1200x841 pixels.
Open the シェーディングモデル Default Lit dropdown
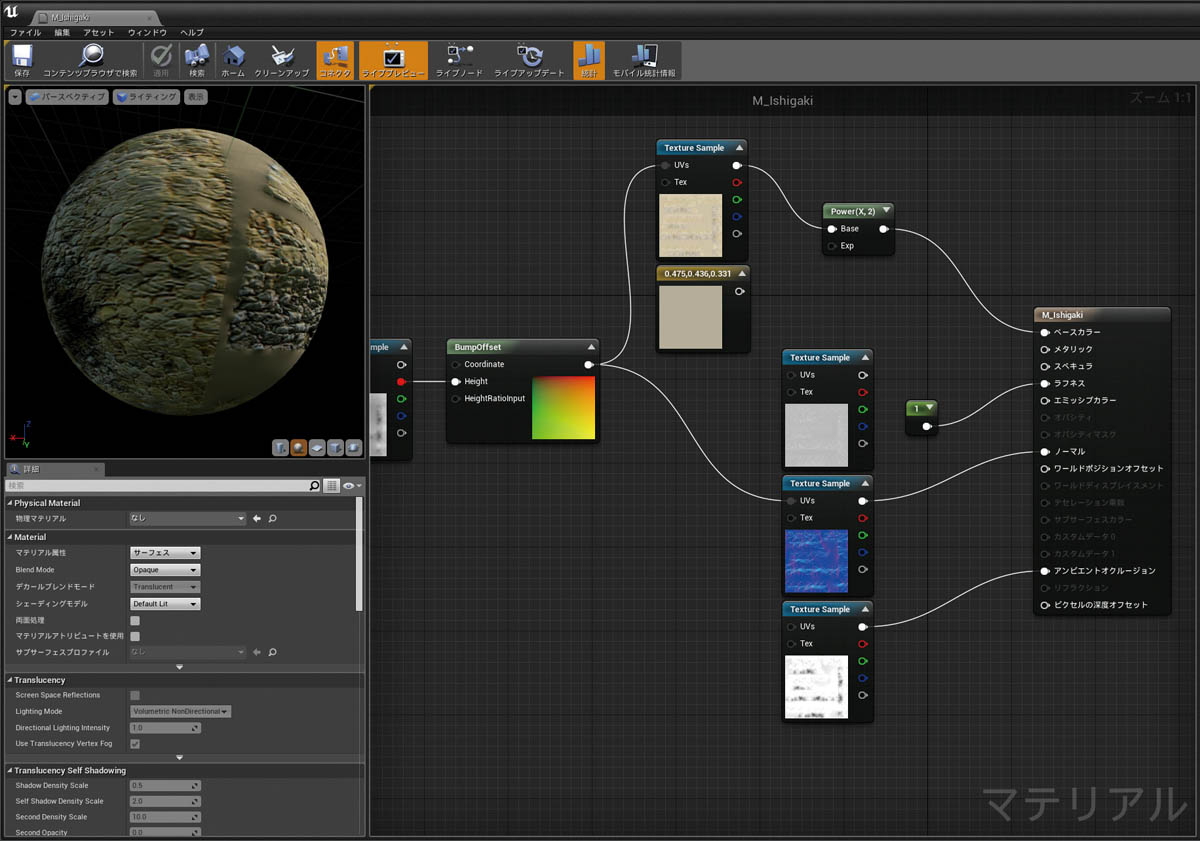(x=164, y=603)
